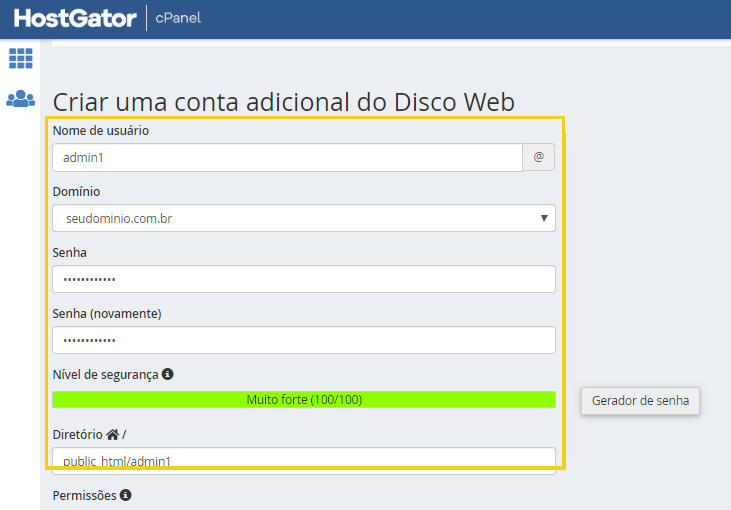This screenshot has height=510, width=731.
Task: Click the Permissões label text
Action: (84, 495)
